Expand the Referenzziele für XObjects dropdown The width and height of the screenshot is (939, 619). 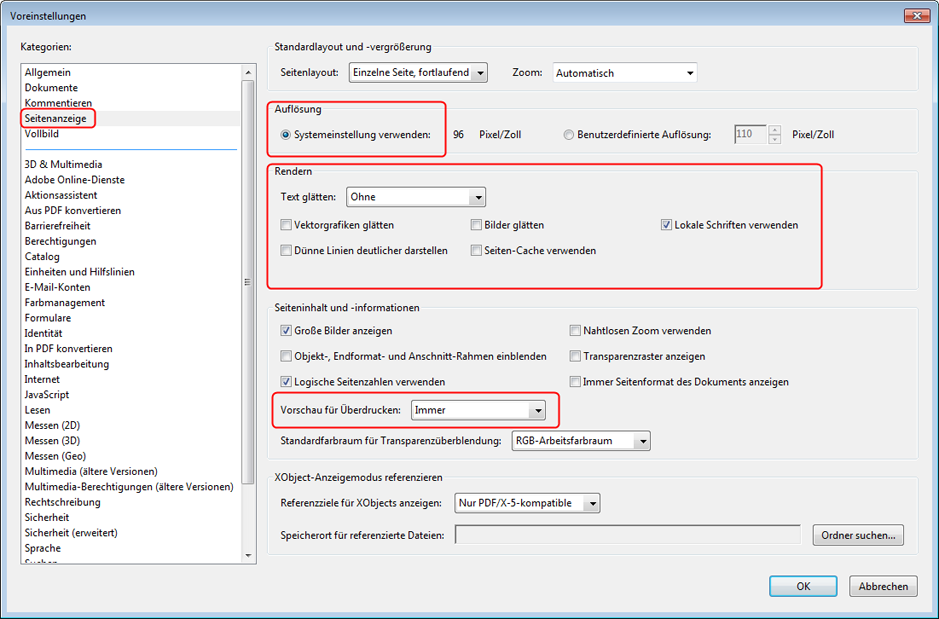(x=527, y=503)
